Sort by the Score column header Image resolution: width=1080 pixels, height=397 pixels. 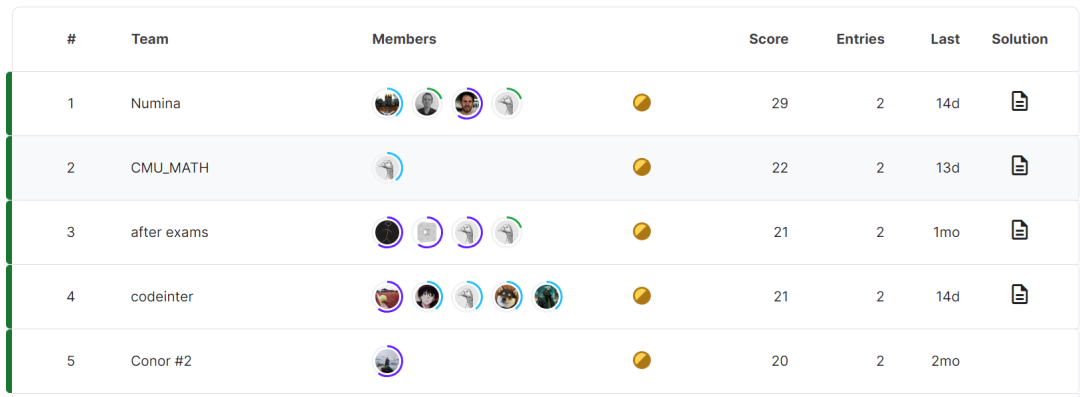click(769, 39)
